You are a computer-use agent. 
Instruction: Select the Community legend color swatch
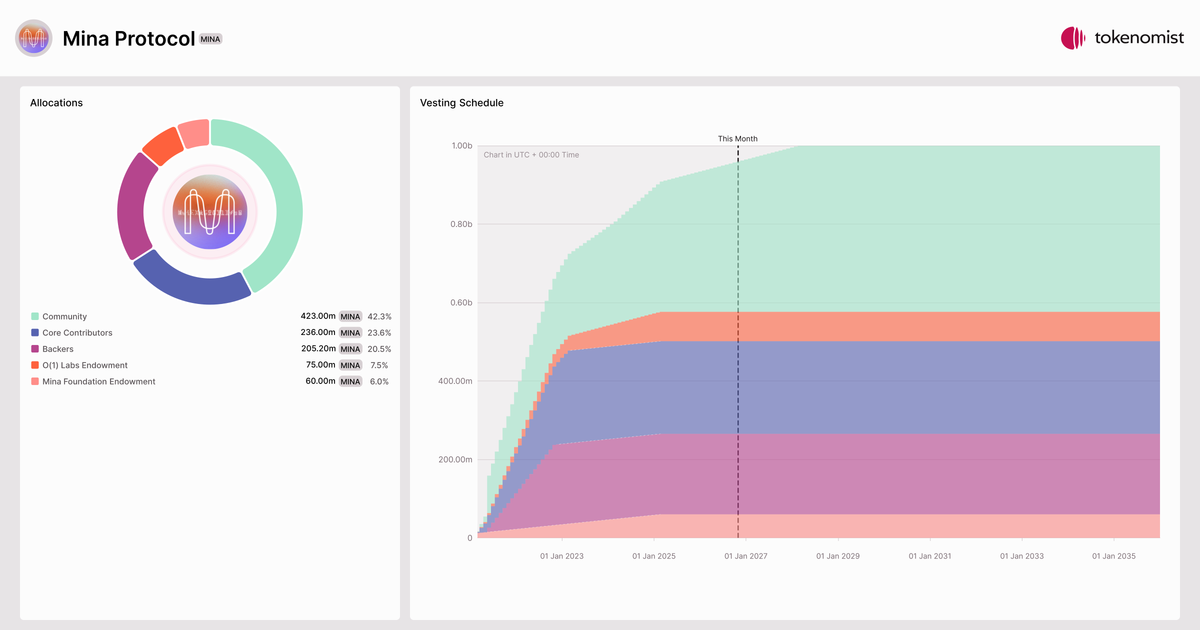pos(35,317)
